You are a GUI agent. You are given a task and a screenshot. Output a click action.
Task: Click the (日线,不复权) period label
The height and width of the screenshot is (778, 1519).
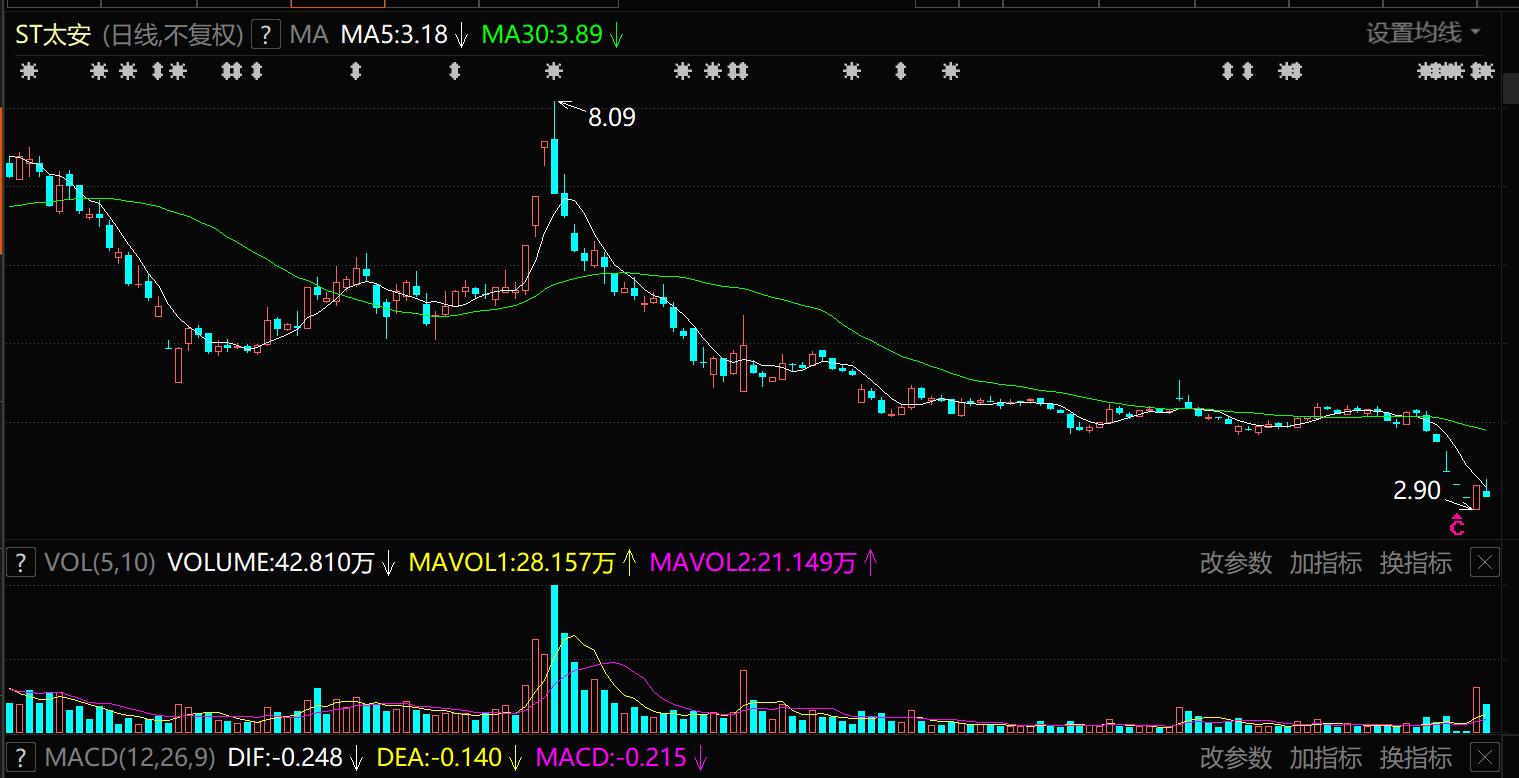click(x=174, y=35)
